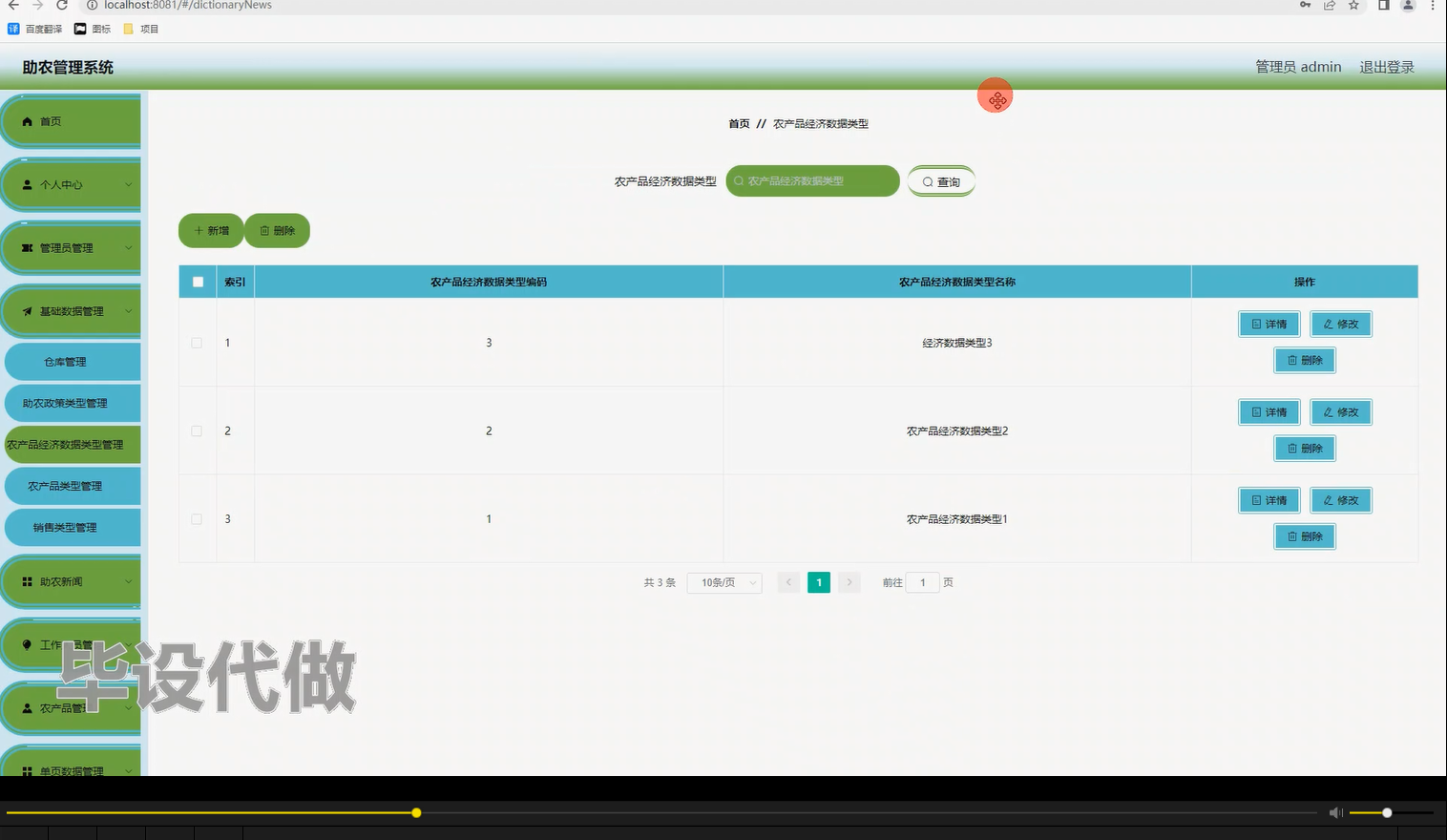Screen dimensions: 1447x840
Task: Expand the 助农新闻 sidebar menu
Action: coord(71,581)
